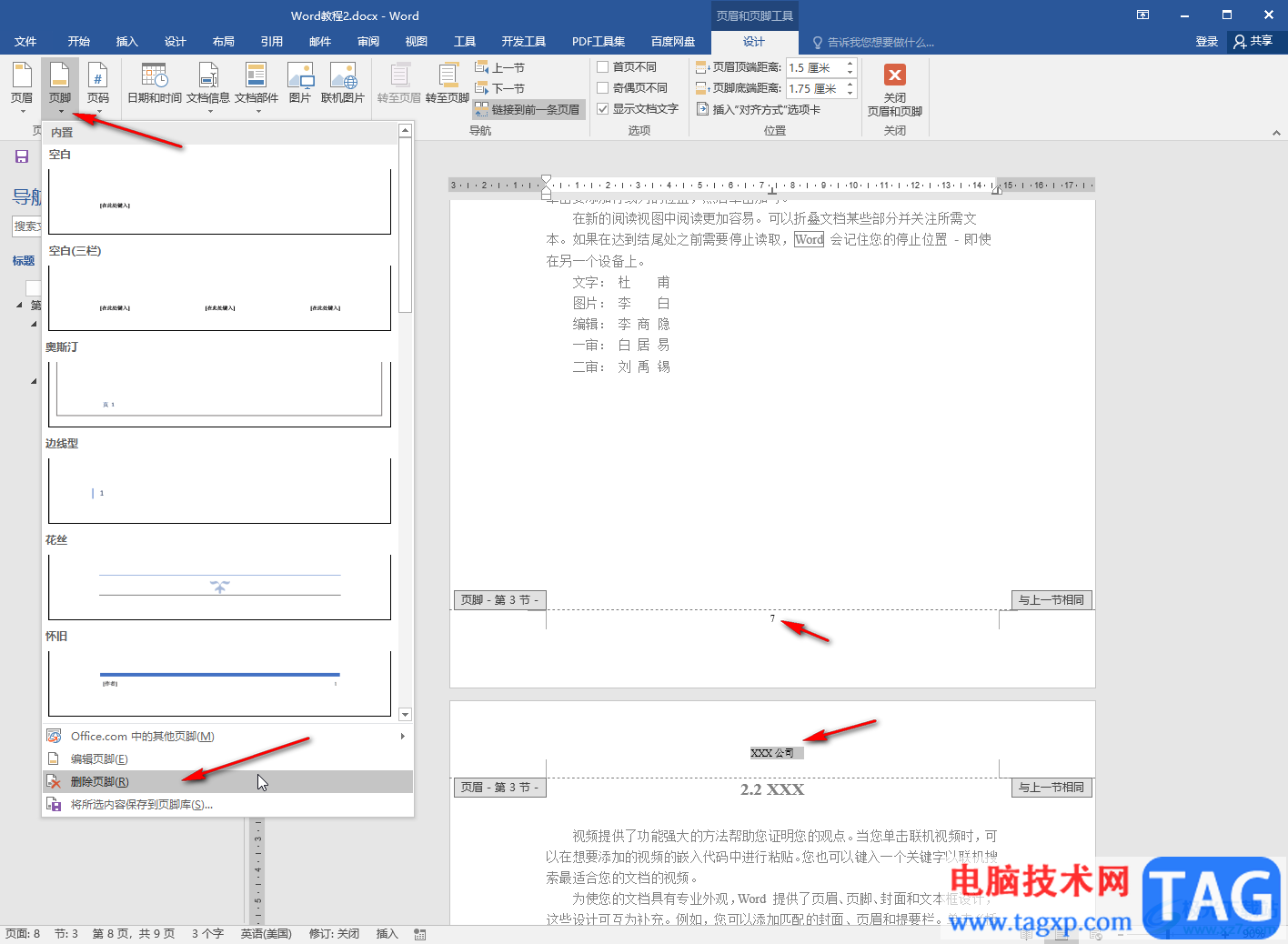Click the footer gallery scrollbar thumb
1288x944 pixels.
click(x=406, y=226)
